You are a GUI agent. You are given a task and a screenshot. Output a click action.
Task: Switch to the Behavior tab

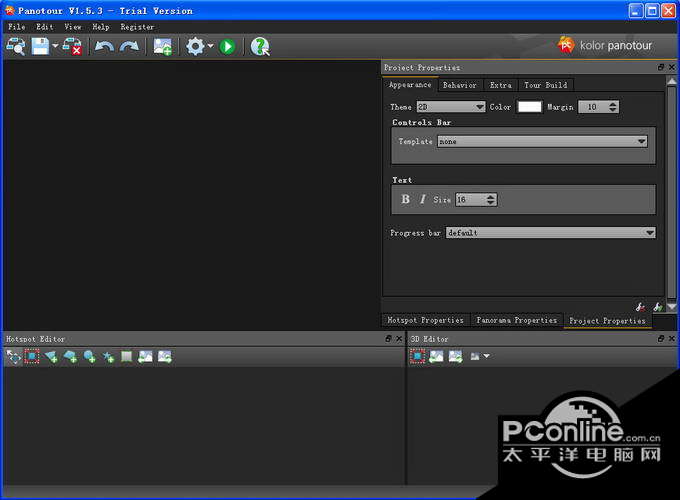click(x=460, y=85)
